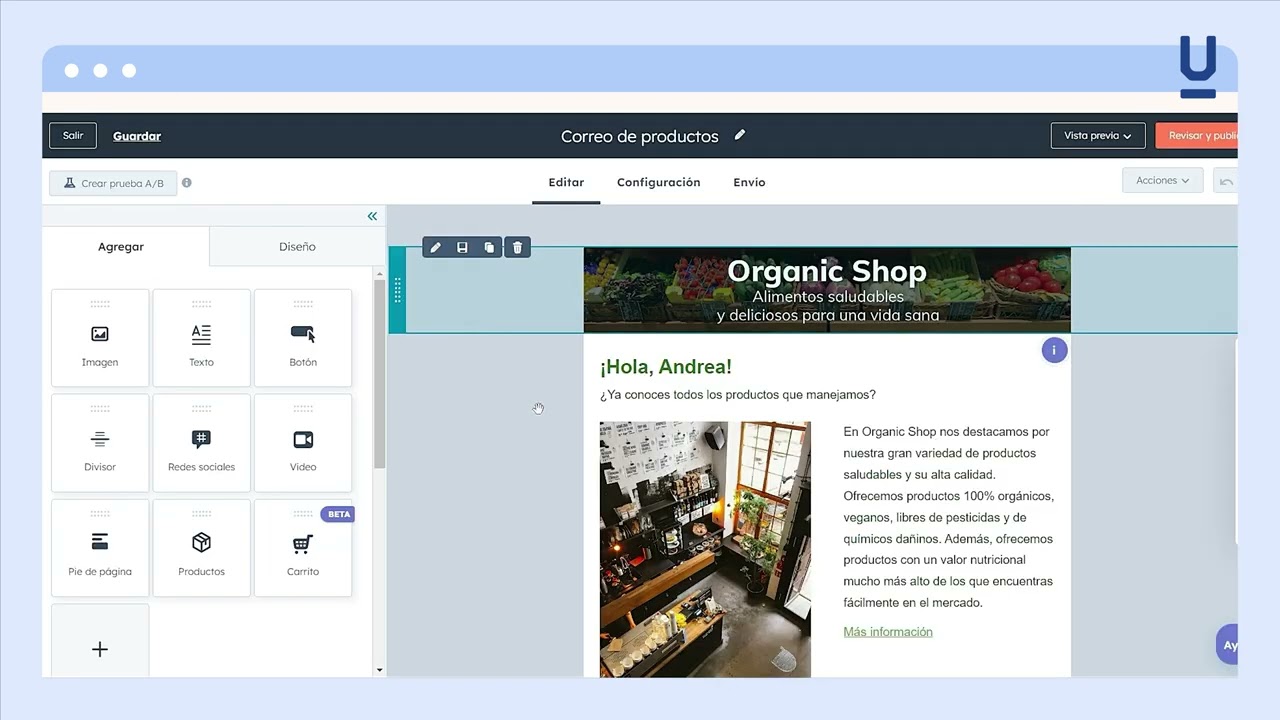Select the Texto module
The image size is (1280, 720).
(x=201, y=338)
